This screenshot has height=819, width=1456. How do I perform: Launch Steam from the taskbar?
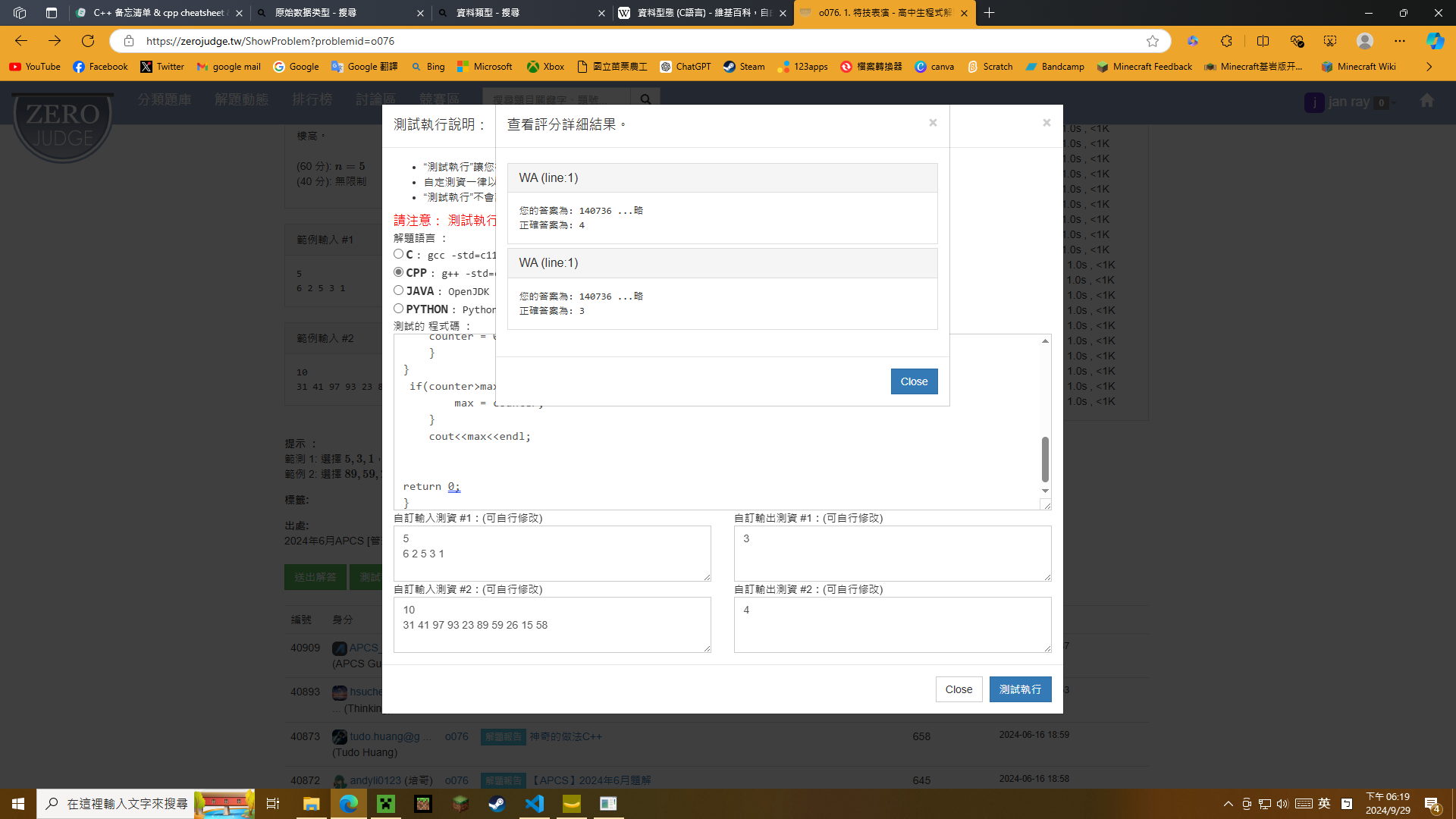coord(497,804)
